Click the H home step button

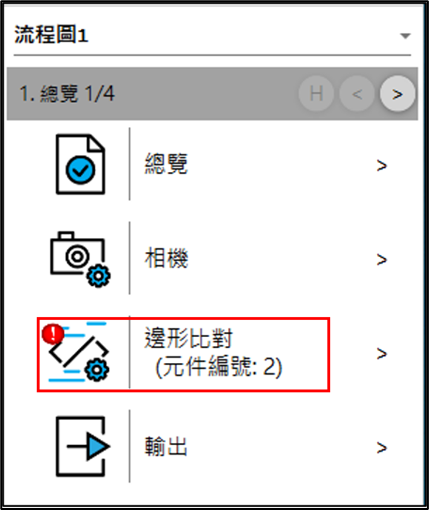[x=316, y=94]
